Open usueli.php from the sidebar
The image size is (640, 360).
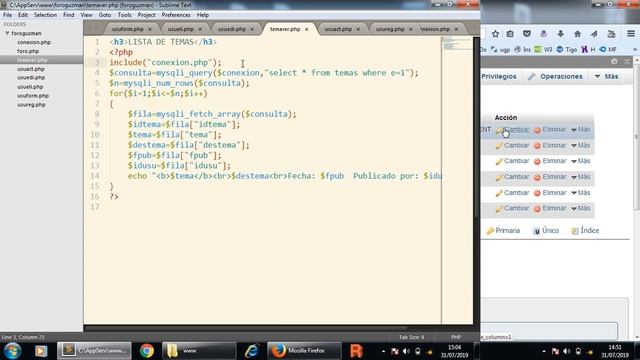point(30,87)
